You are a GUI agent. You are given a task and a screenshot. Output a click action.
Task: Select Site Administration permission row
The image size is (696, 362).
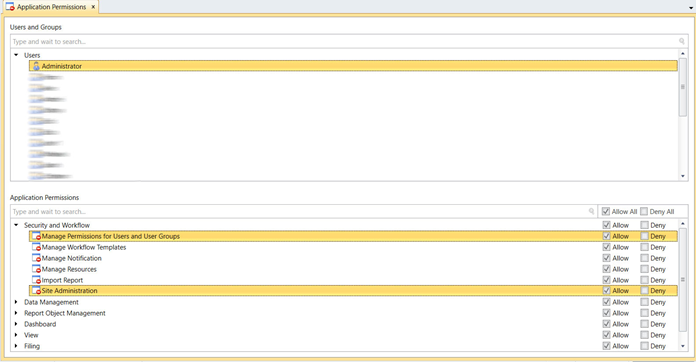point(353,291)
